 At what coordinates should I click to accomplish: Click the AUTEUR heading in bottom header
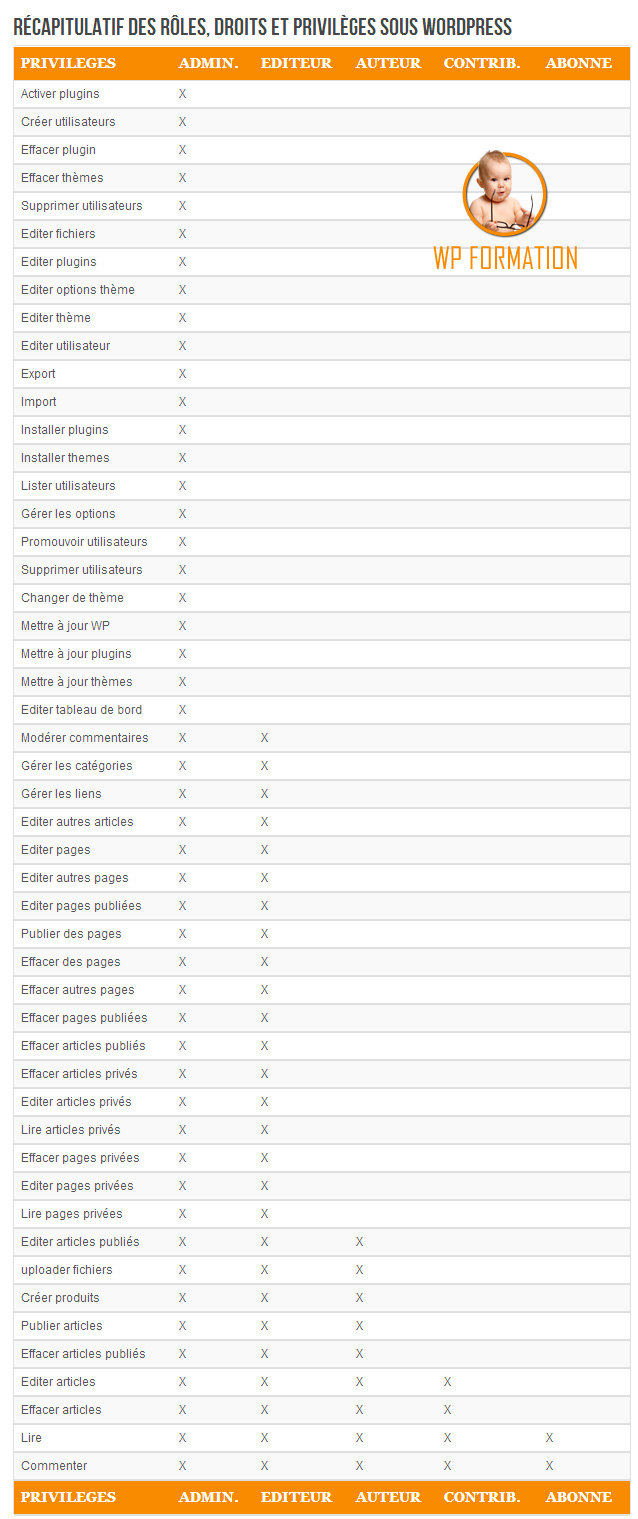tap(388, 1497)
